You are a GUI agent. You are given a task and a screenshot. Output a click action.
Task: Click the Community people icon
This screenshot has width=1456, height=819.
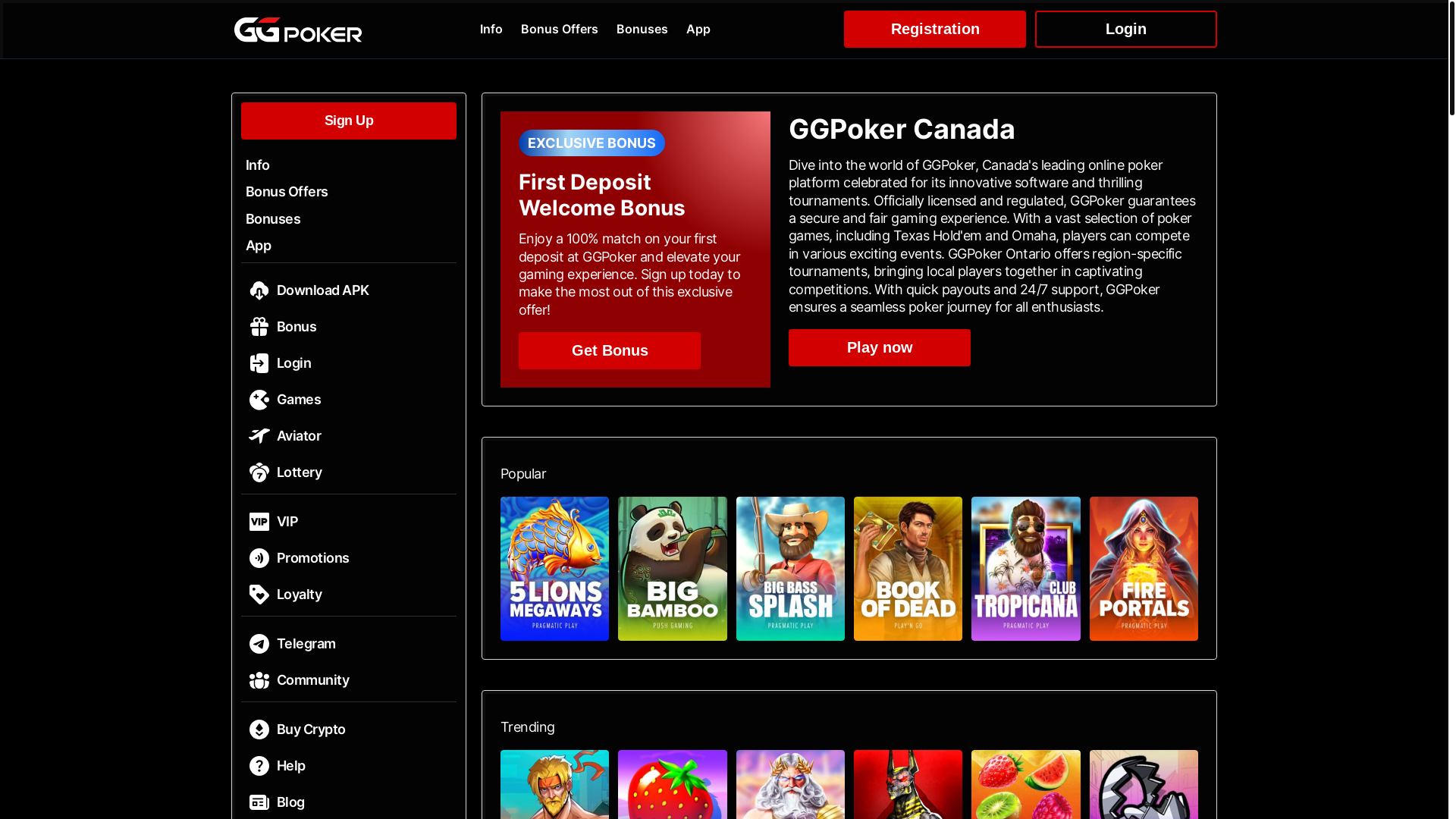pyautogui.click(x=259, y=680)
